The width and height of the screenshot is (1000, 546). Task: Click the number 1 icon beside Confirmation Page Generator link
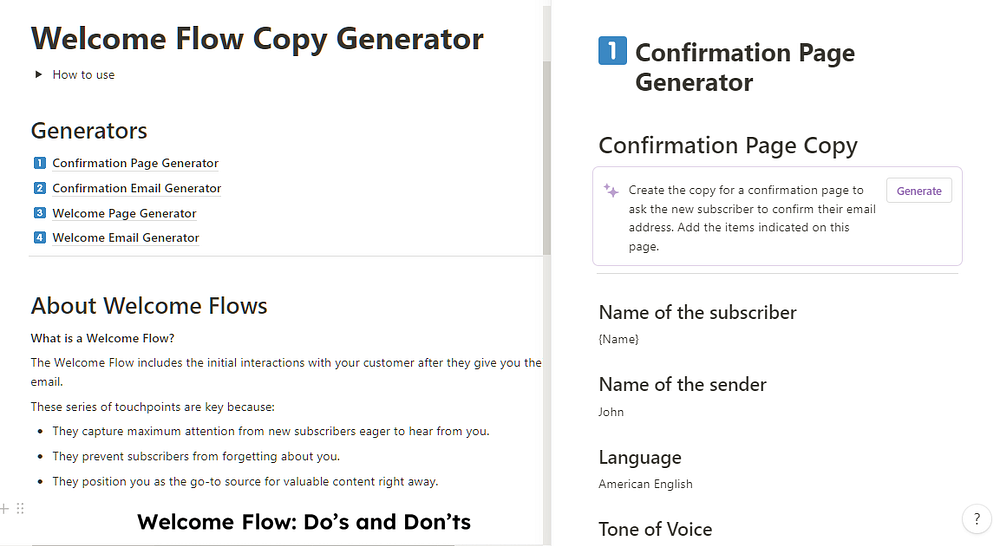click(x=40, y=163)
